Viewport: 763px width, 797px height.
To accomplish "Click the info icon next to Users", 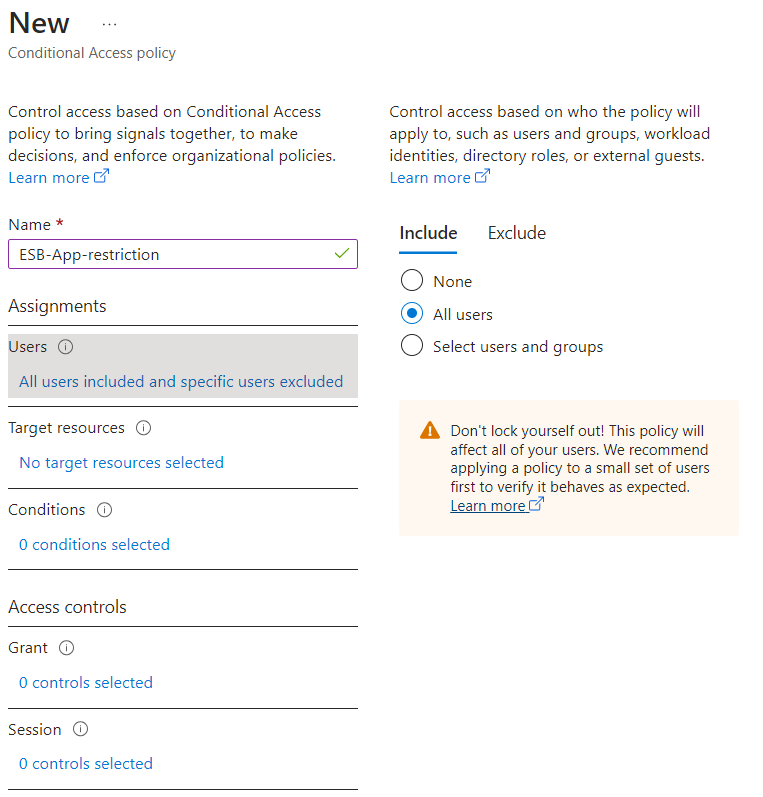I will (65, 347).
